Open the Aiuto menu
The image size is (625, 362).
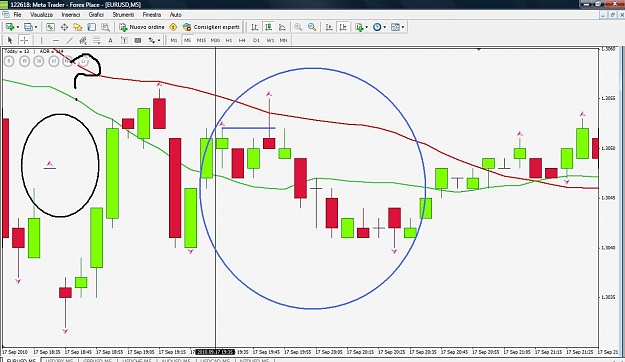click(175, 15)
